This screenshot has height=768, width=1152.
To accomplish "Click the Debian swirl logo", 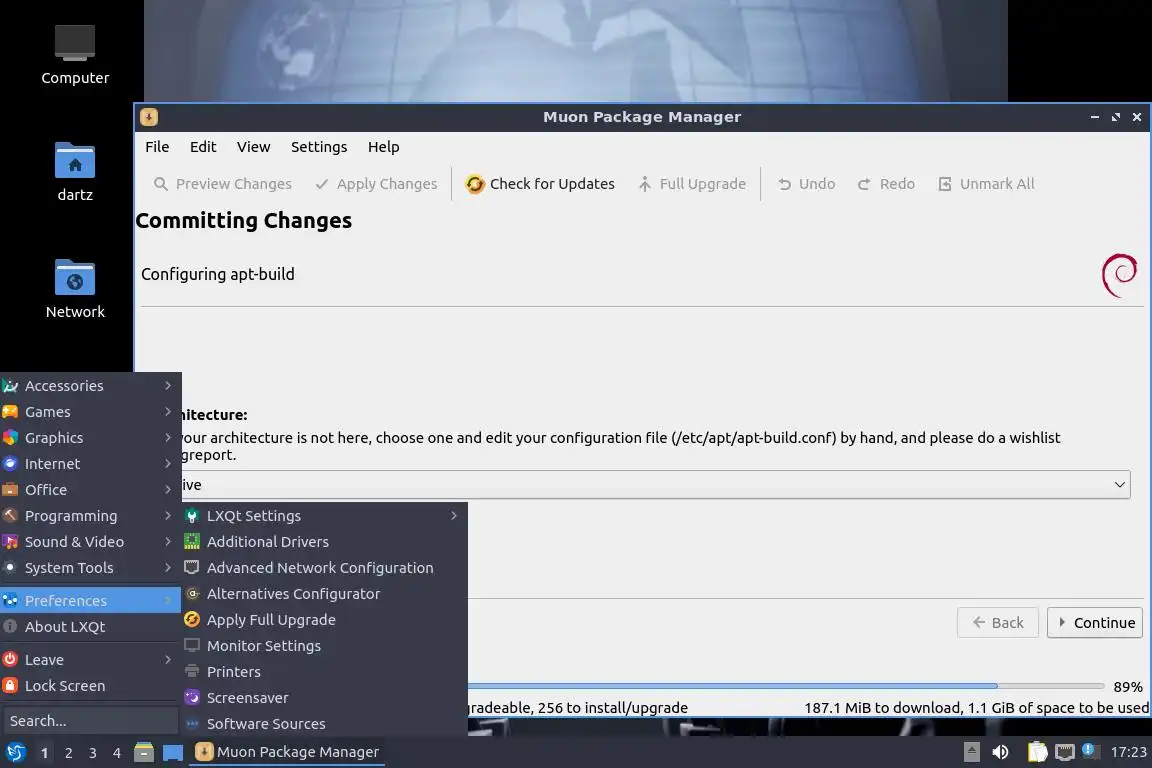I will coord(1120,276).
